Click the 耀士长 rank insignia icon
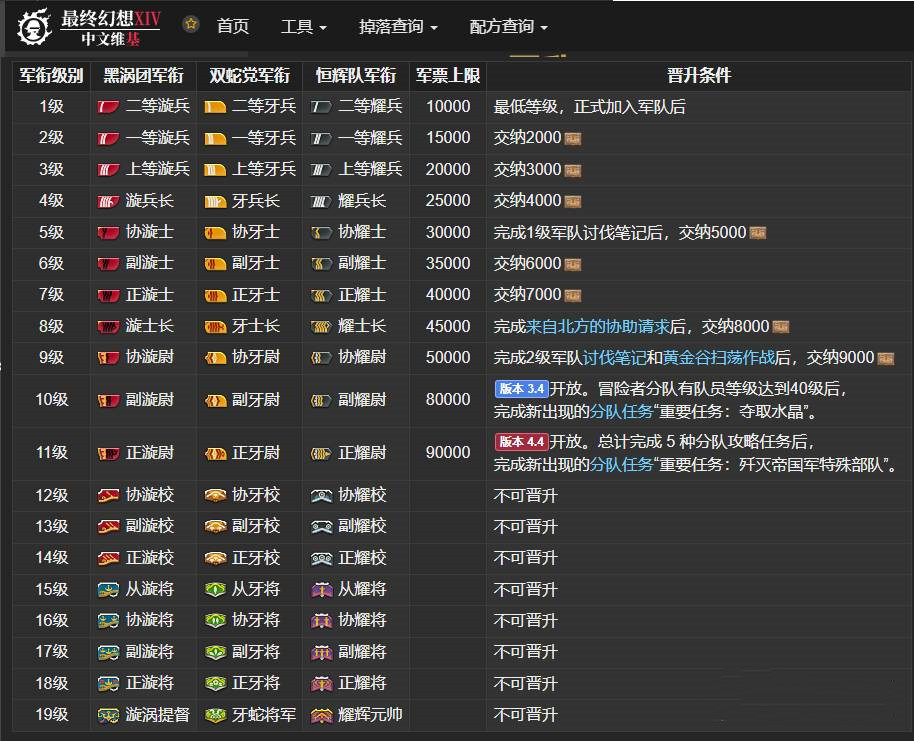Viewport: 914px width, 741px height. click(x=321, y=326)
